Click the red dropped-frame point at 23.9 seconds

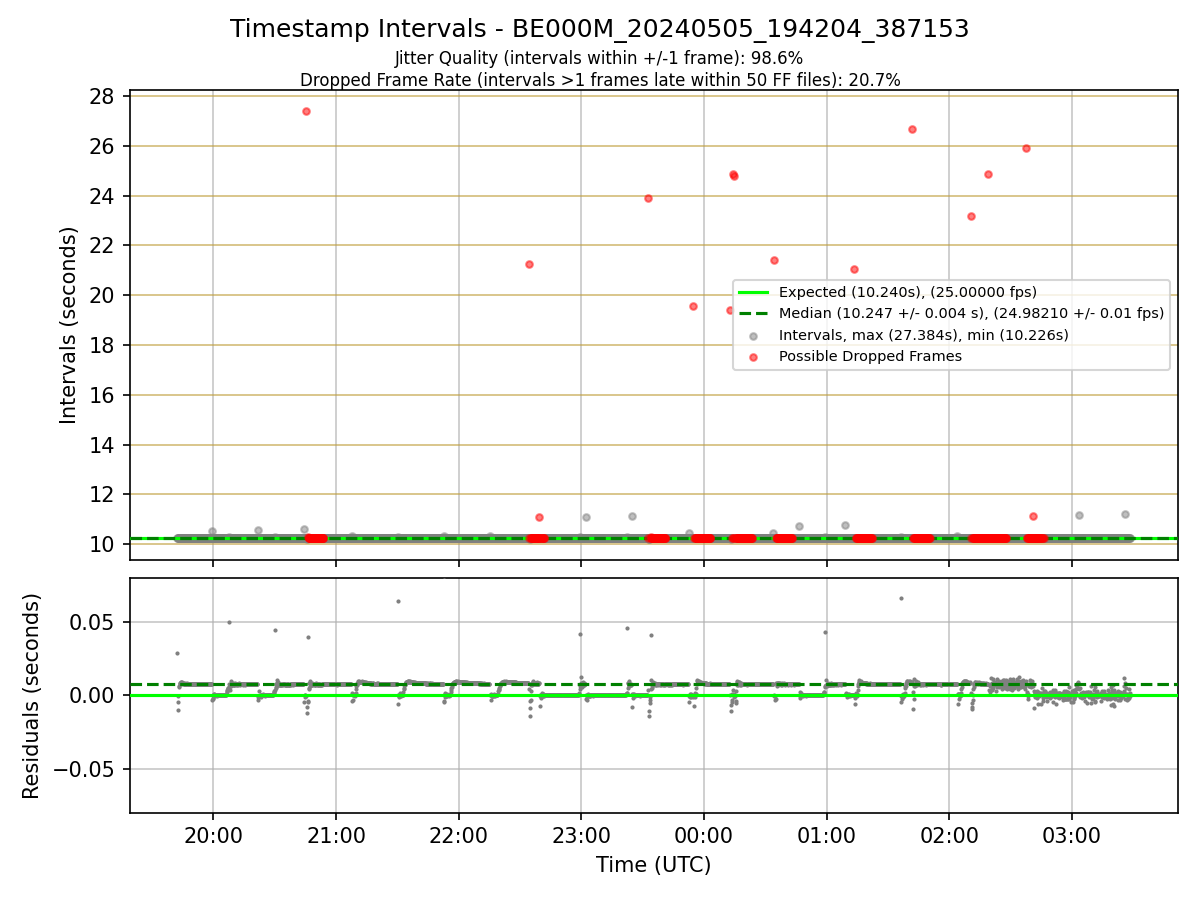click(648, 198)
